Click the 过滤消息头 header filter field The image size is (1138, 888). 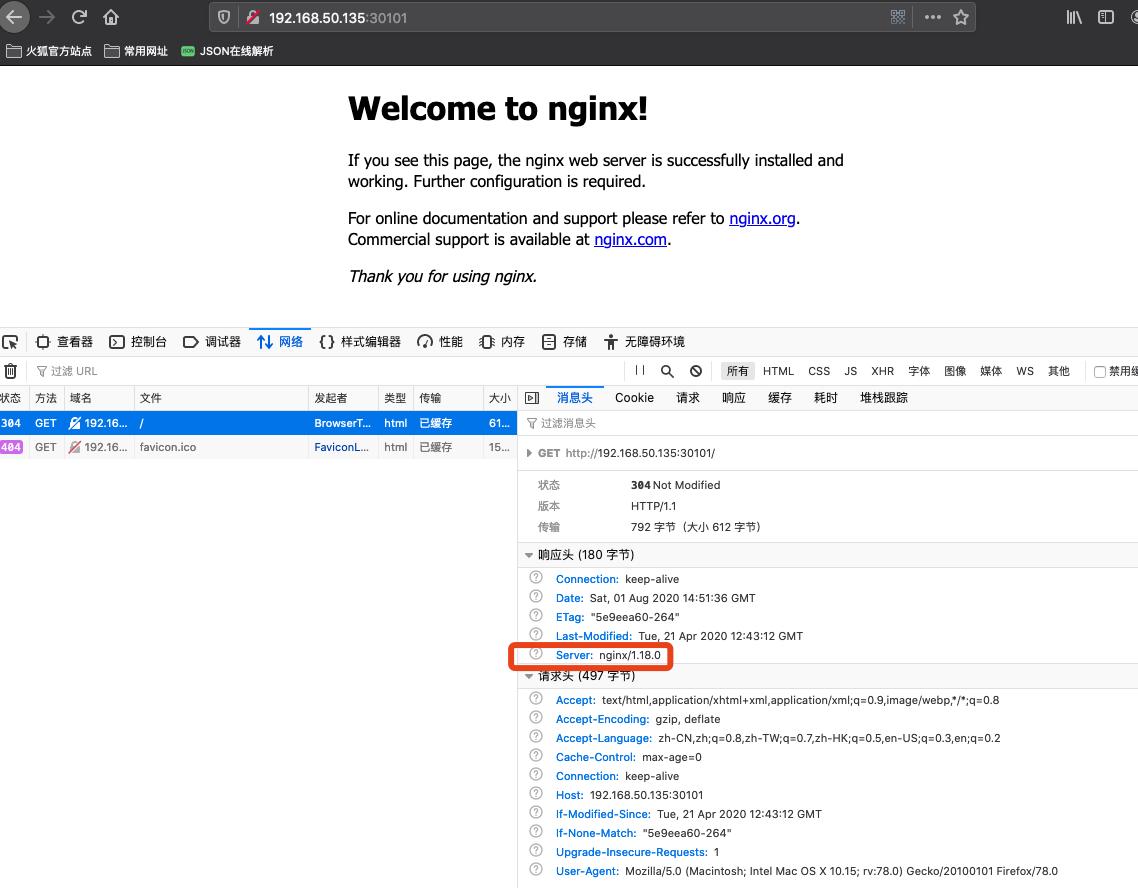(x=827, y=423)
